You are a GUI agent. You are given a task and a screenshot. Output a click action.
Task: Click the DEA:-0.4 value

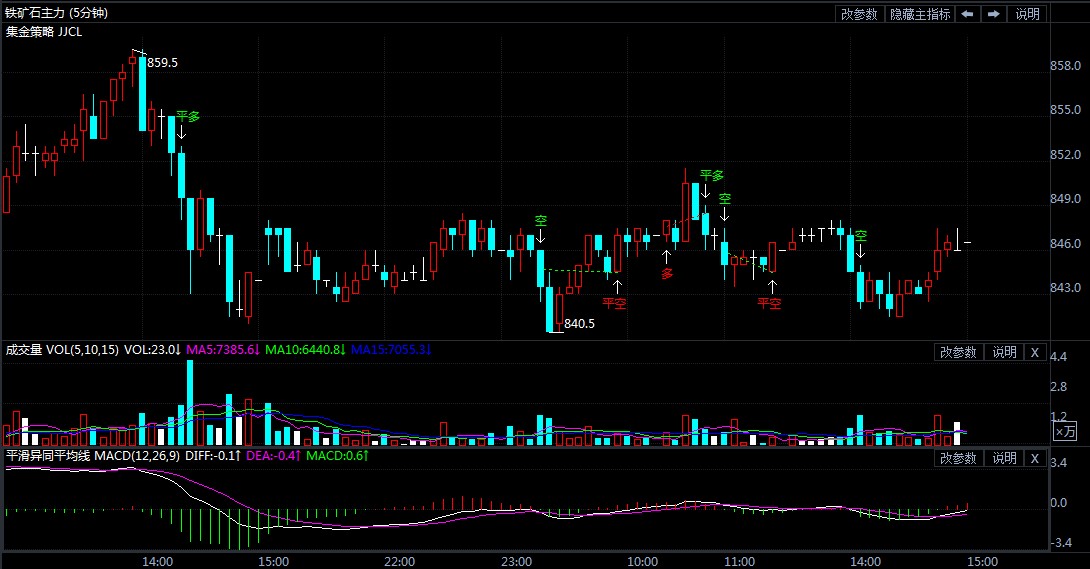coord(273,456)
